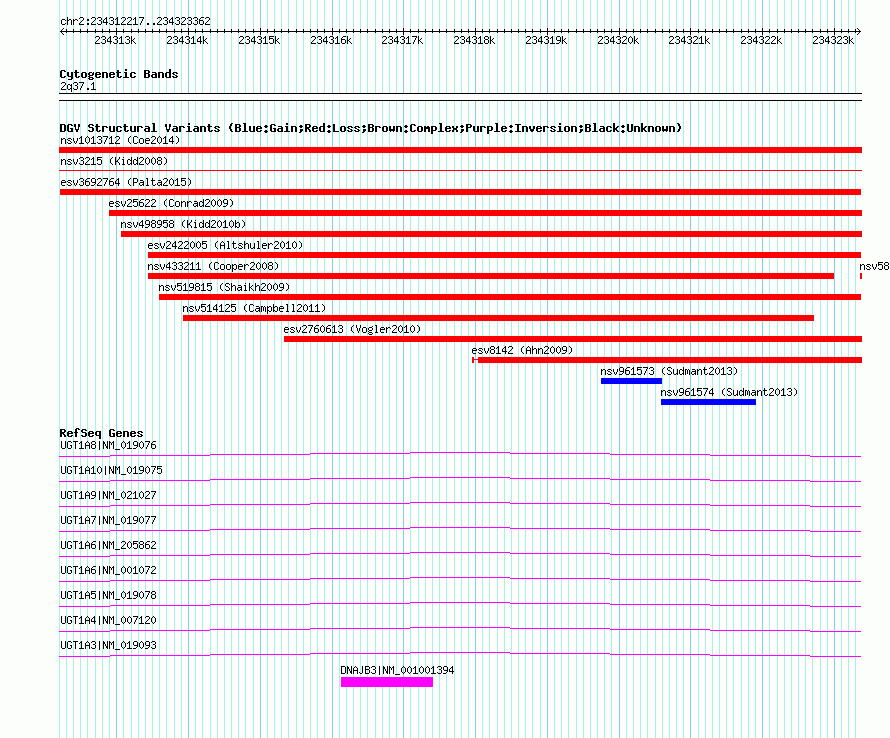
Task: Click the 234320k ruler tick label
Action: click(x=618, y=40)
